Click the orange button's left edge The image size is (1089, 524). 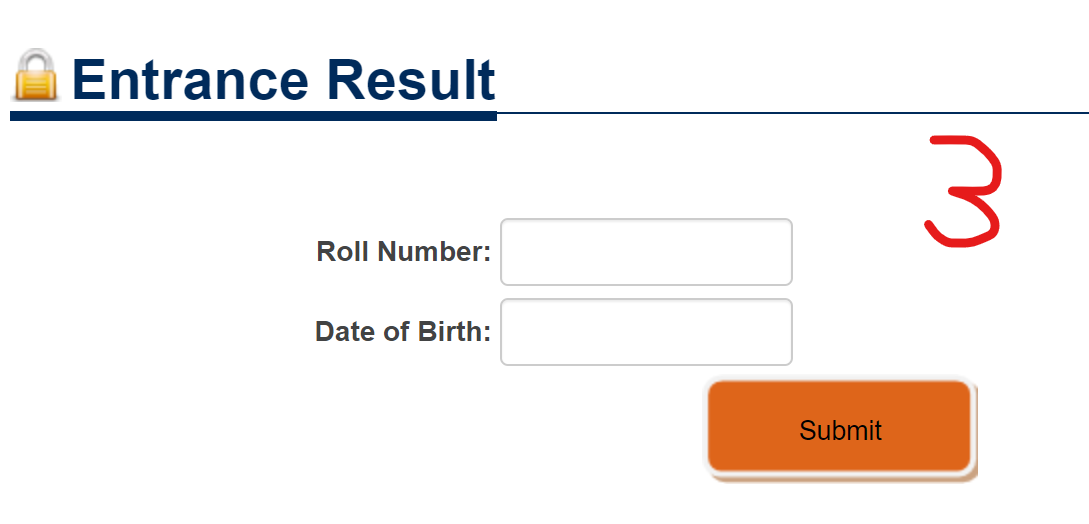[x=709, y=427]
